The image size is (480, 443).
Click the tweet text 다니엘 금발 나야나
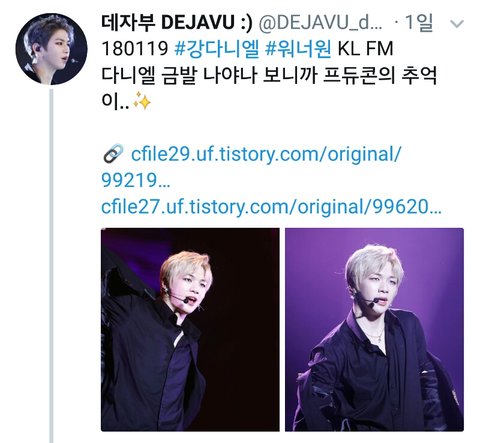(x=179, y=76)
